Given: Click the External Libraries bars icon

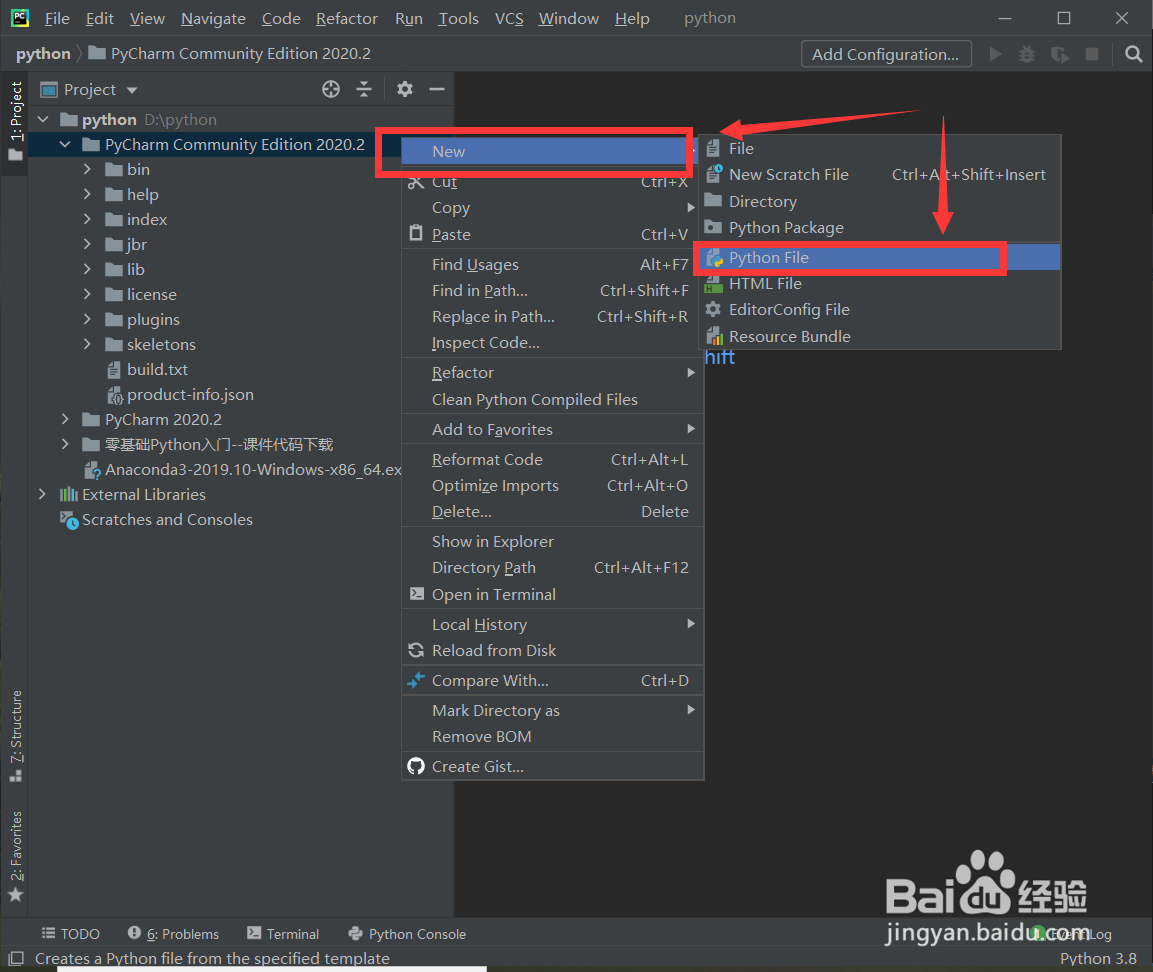Looking at the screenshot, I should [68, 494].
